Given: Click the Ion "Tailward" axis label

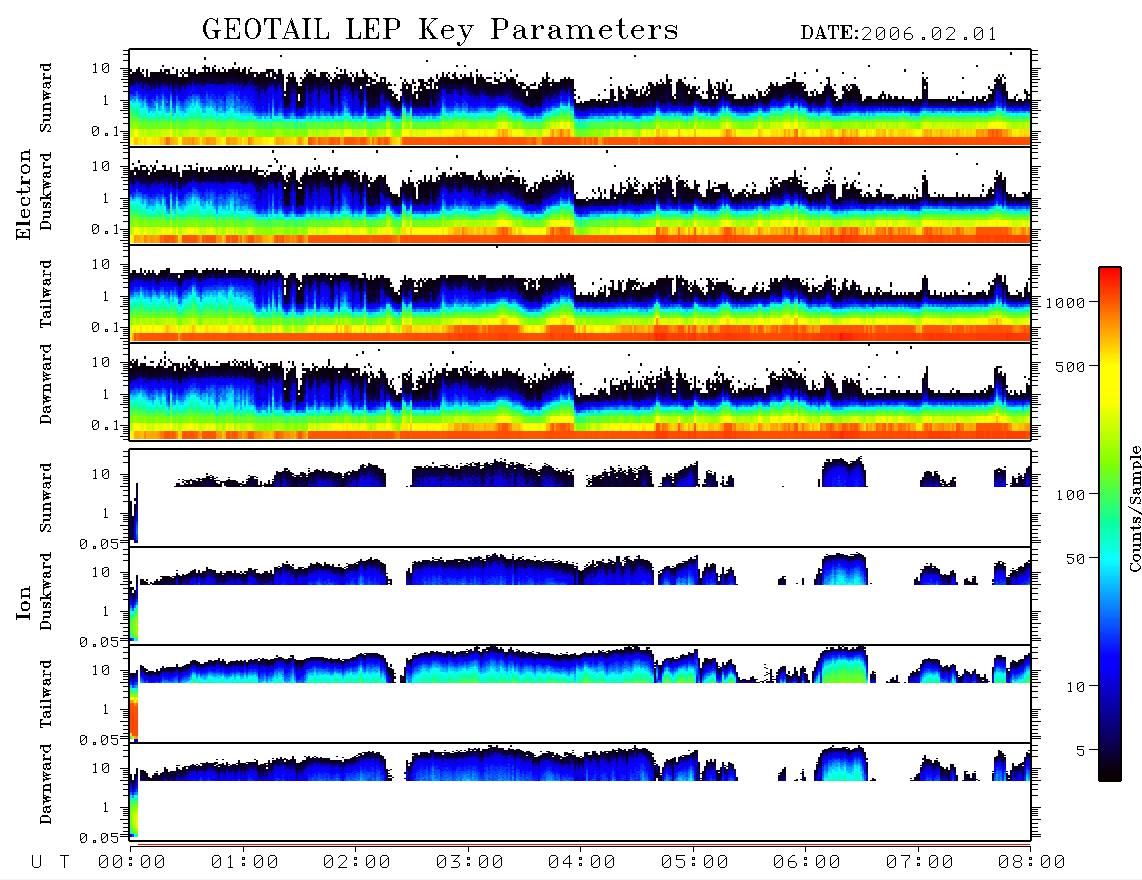Looking at the screenshot, I should point(46,694).
